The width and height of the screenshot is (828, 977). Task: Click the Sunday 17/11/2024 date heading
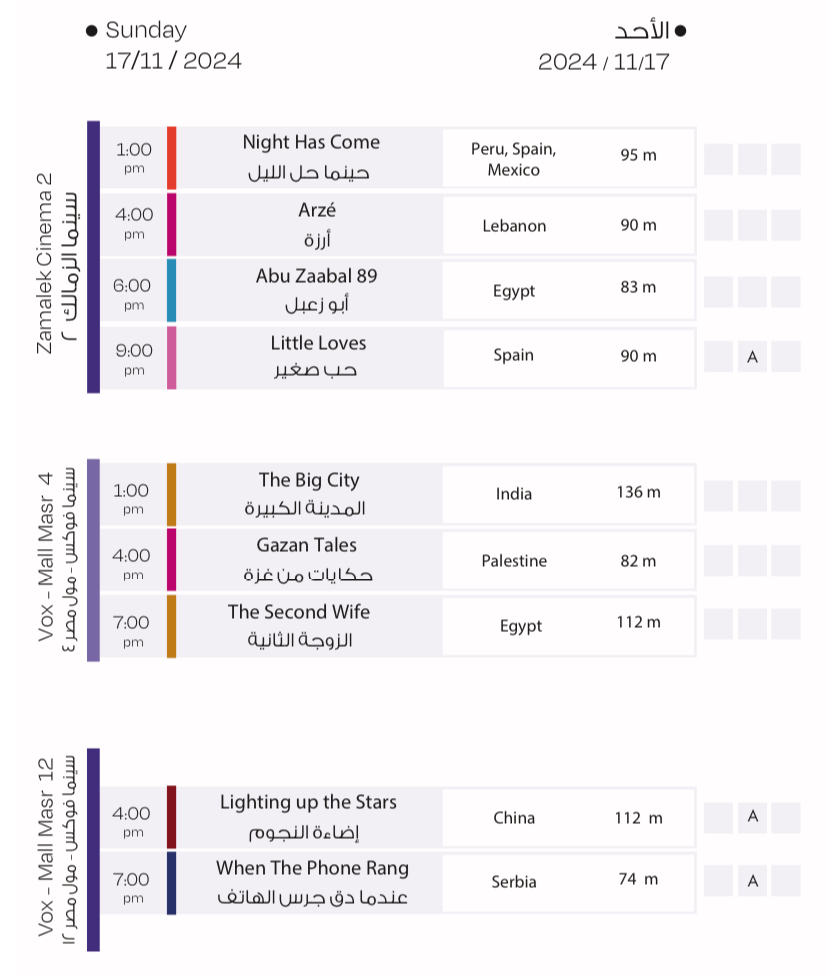coord(173,46)
